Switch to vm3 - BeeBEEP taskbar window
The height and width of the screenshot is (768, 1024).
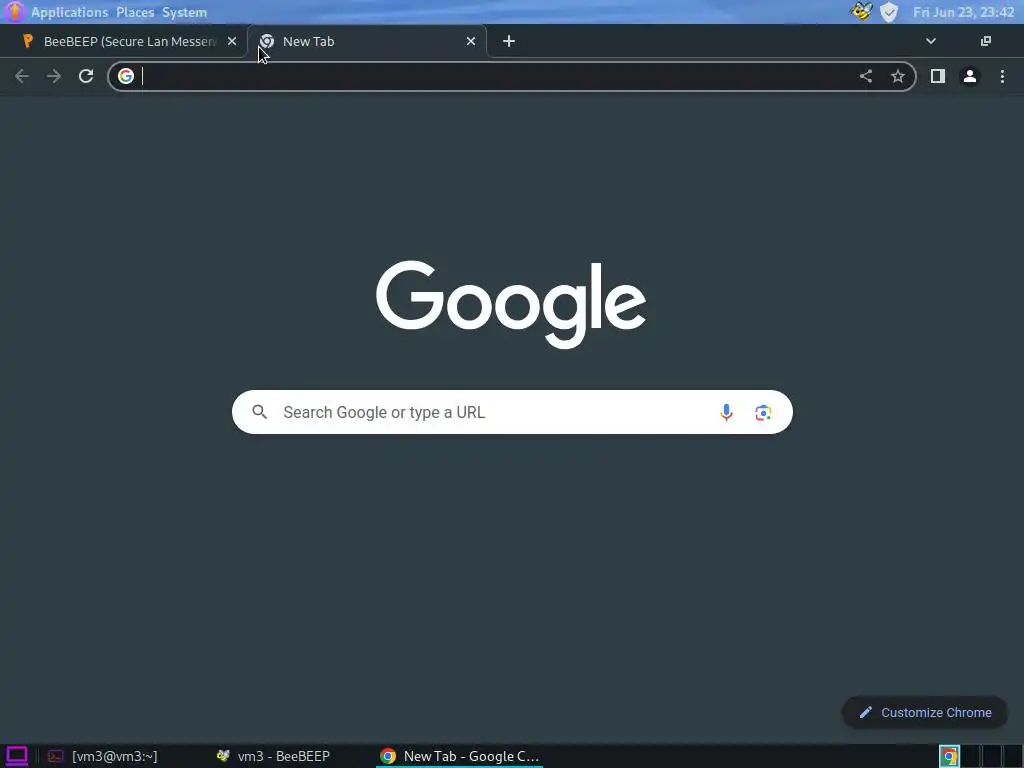tap(274, 756)
